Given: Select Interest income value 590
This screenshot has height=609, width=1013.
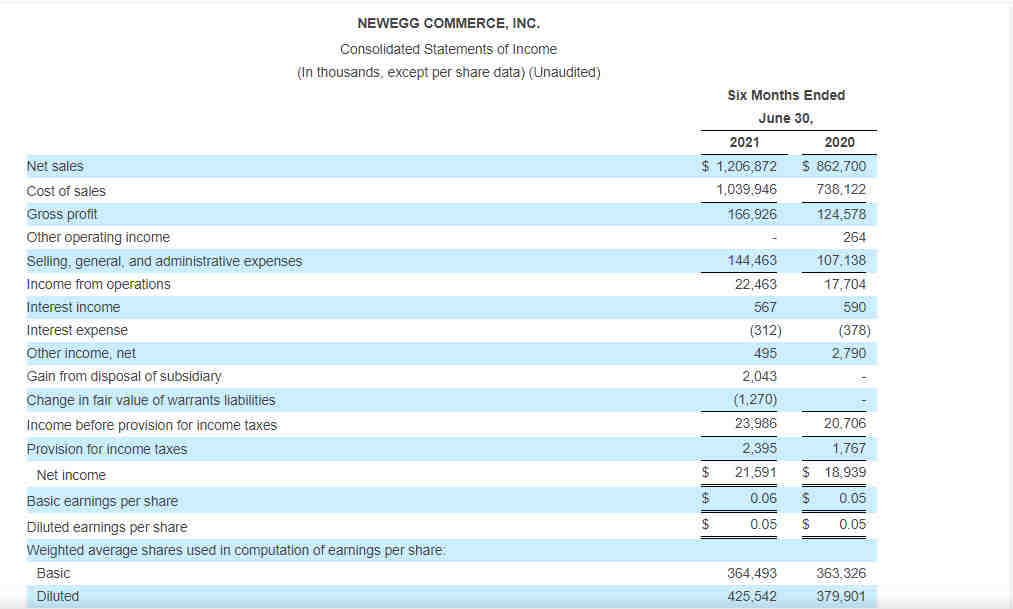Looking at the screenshot, I should coord(854,307).
